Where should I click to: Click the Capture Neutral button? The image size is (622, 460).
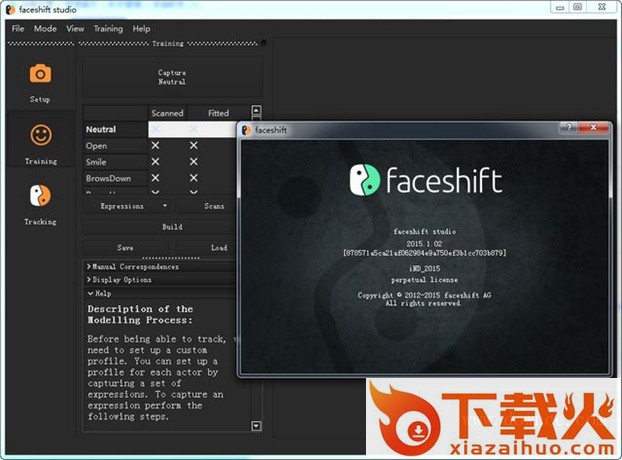(172, 77)
